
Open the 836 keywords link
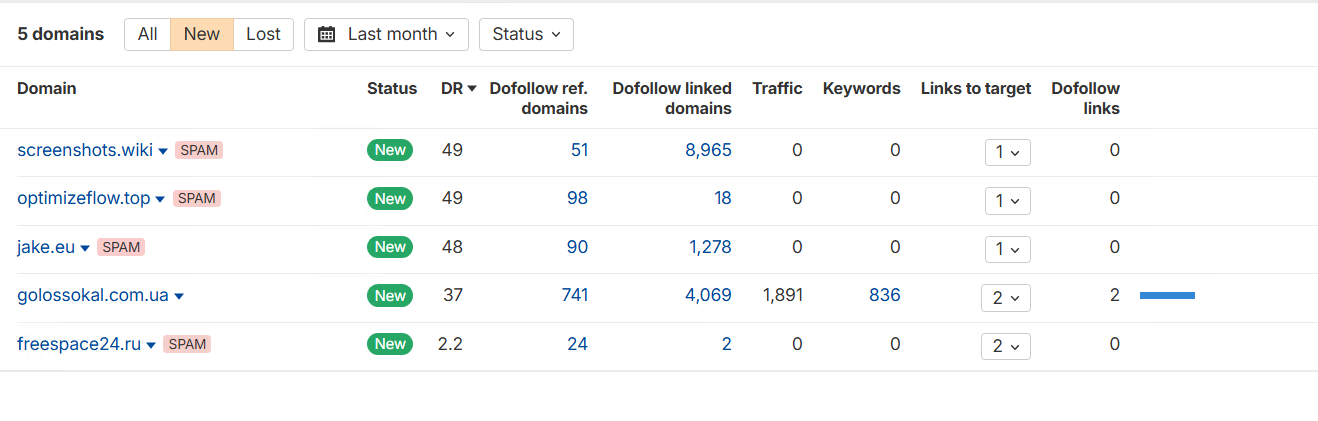coord(885,295)
